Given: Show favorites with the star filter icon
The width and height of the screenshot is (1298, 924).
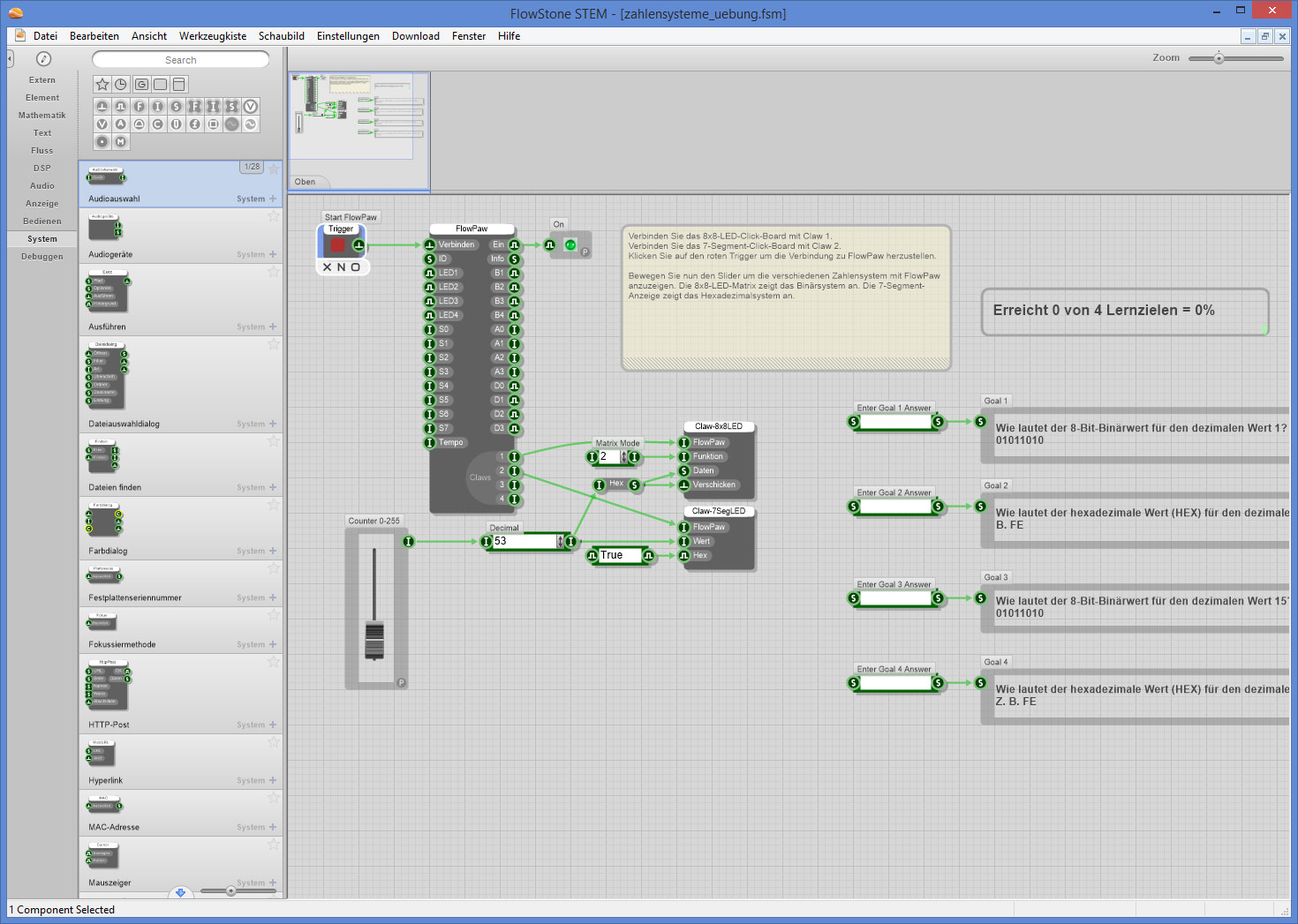Looking at the screenshot, I should (102, 85).
